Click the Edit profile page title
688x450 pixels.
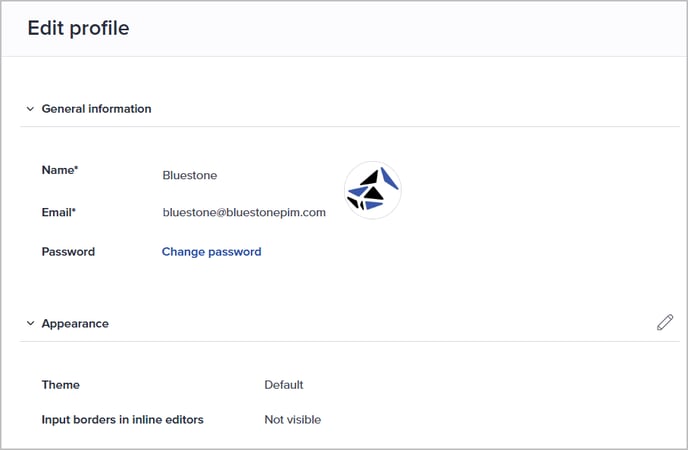tap(79, 28)
